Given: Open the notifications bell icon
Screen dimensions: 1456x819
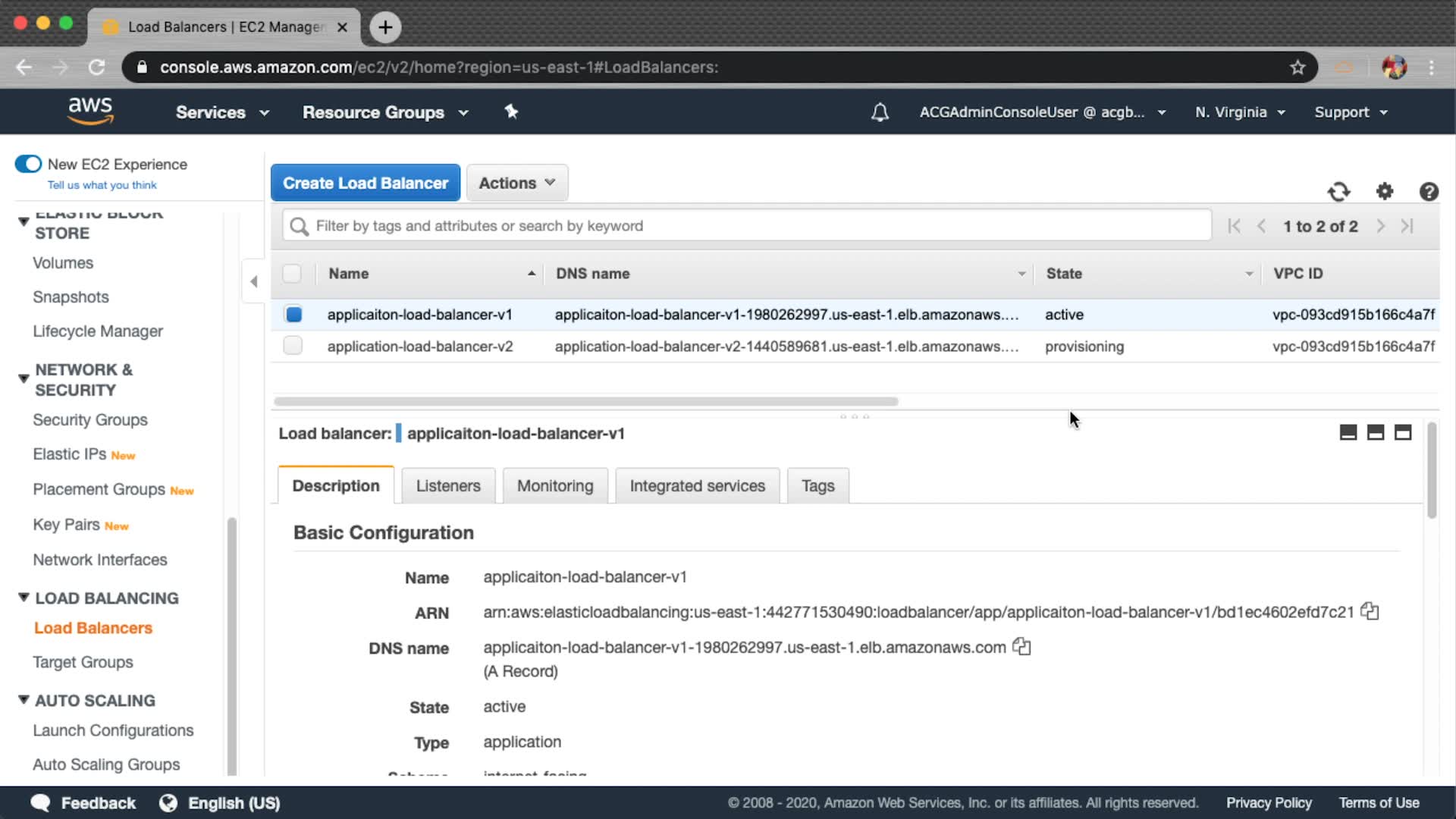Looking at the screenshot, I should (880, 112).
